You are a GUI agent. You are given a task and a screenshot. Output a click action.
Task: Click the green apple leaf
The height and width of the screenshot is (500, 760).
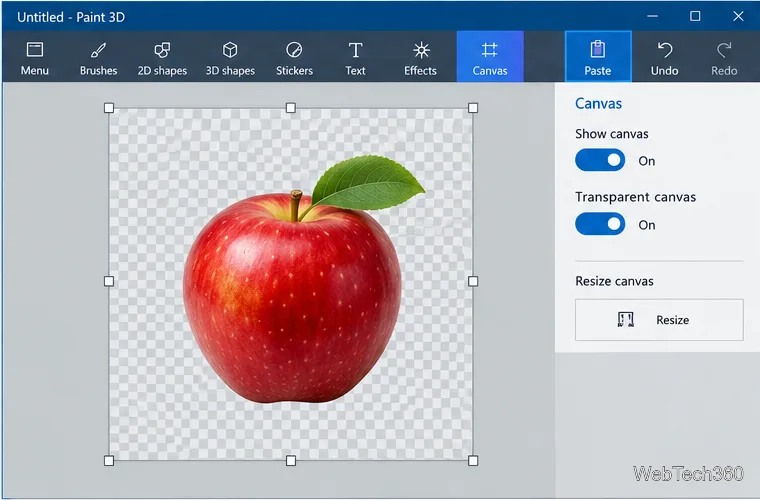[x=368, y=184]
